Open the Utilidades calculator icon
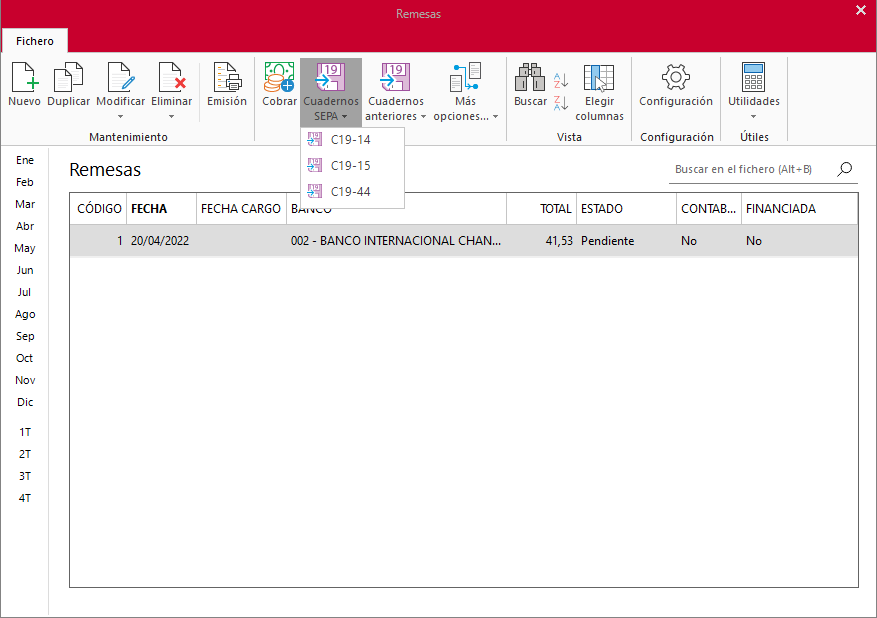The height and width of the screenshot is (618, 877). [x=753, y=77]
